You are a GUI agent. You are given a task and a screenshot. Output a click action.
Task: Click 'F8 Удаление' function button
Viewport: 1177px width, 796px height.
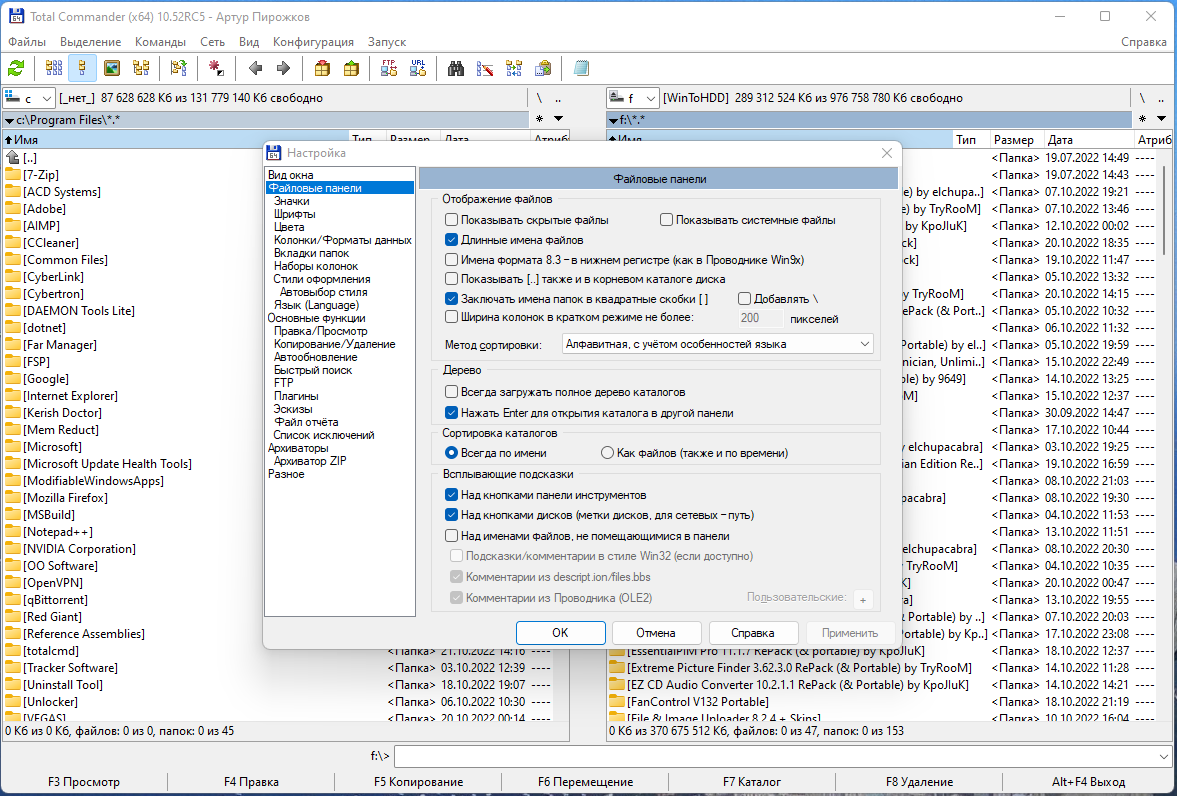click(x=920, y=782)
